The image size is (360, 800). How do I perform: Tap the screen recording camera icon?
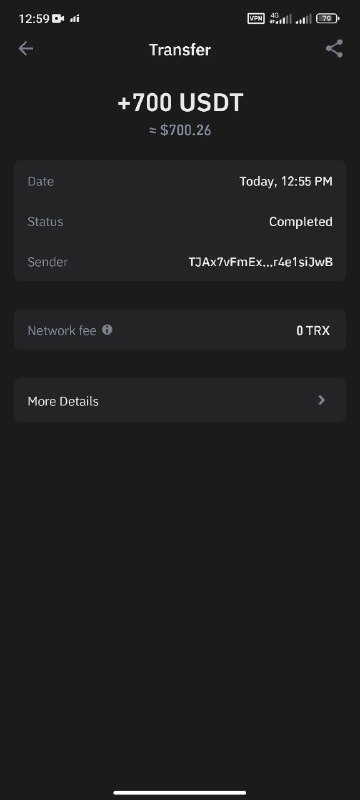click(x=58, y=19)
